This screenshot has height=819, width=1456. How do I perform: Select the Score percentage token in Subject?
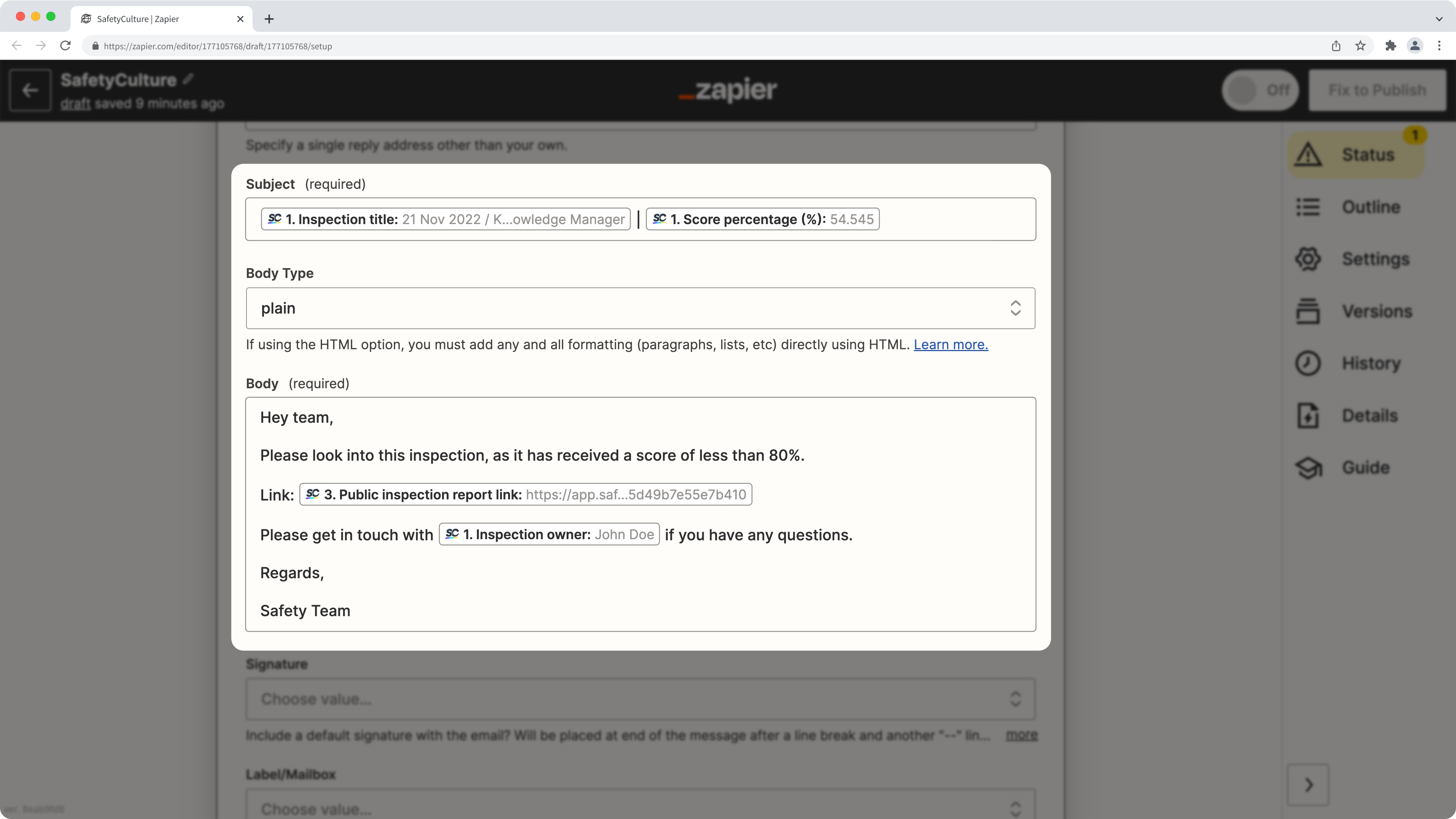[x=763, y=219]
